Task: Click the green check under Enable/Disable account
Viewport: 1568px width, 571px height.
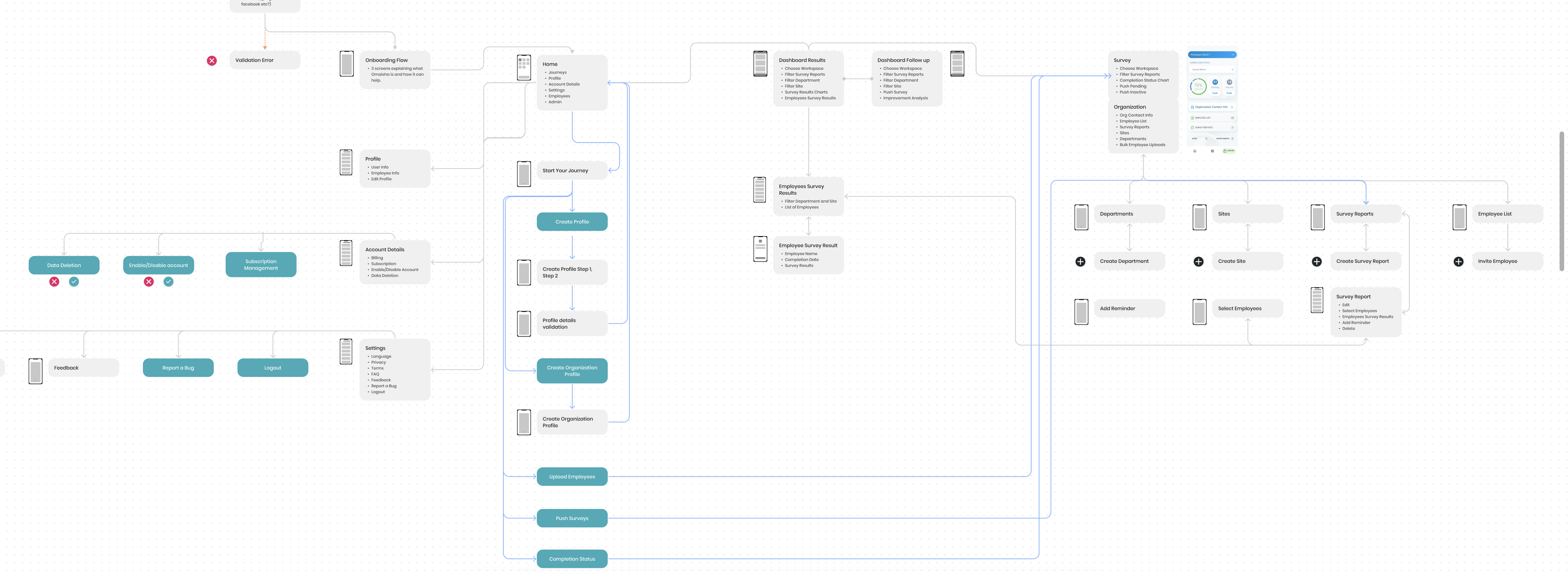Action: (169, 282)
